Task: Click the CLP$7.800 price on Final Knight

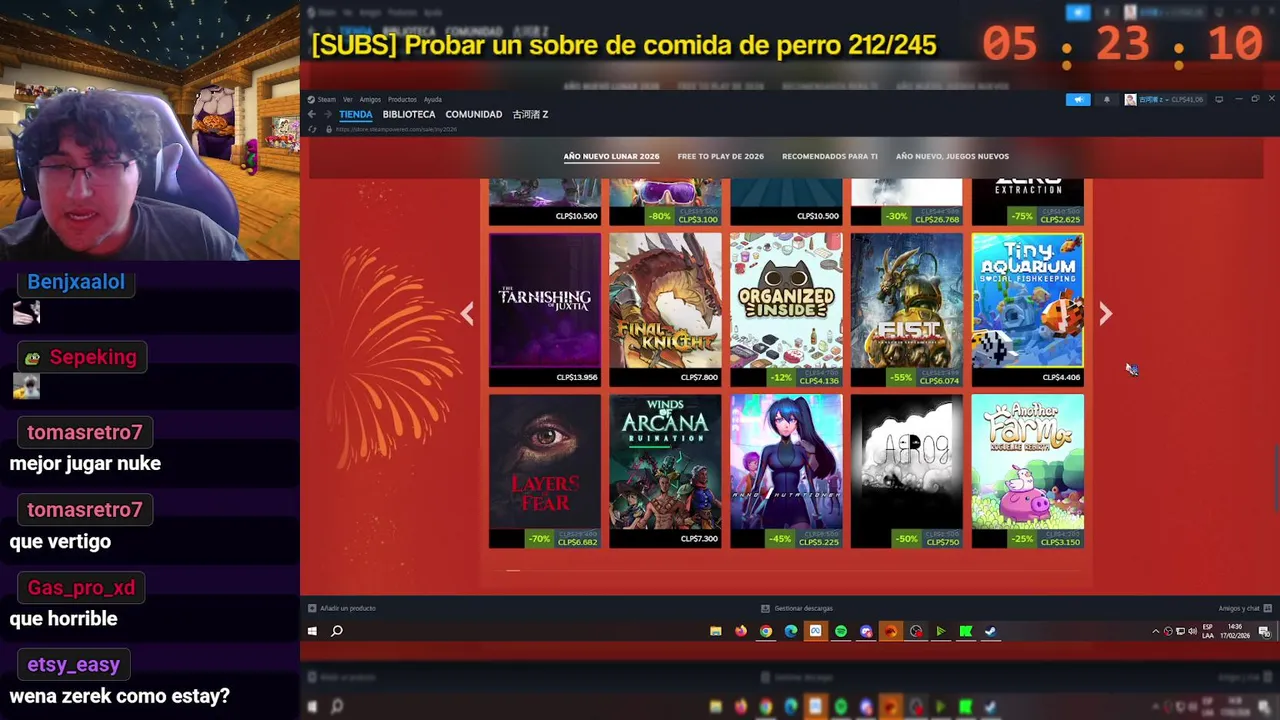Action: (699, 377)
